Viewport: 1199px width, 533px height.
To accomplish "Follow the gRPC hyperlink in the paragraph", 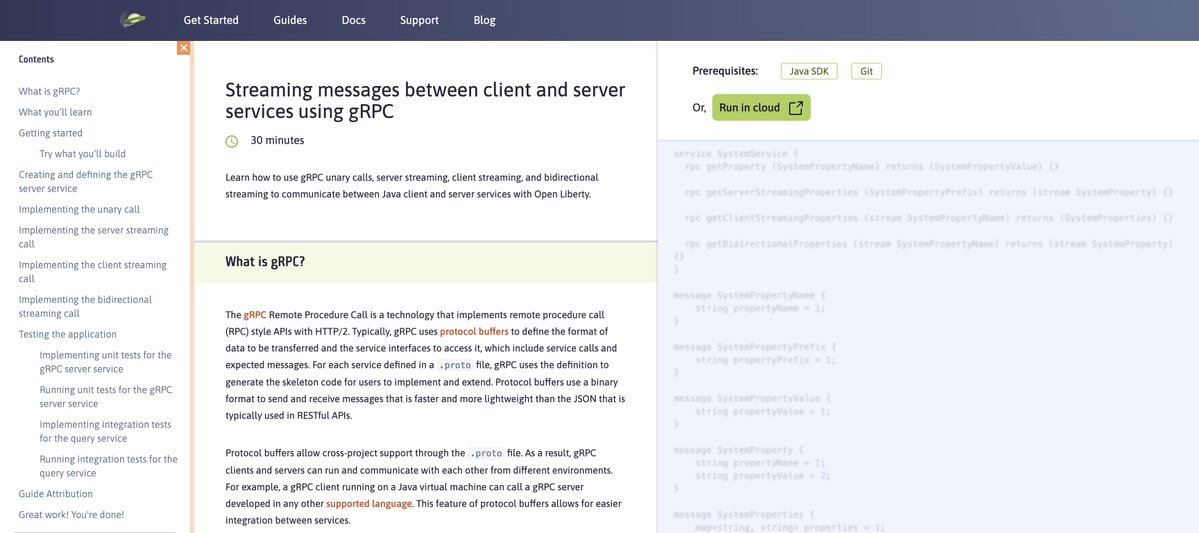I will coord(255,315).
